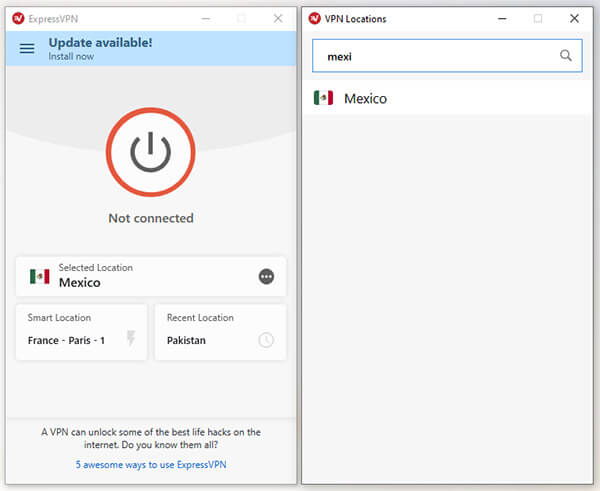
Task: Click the power connect button
Action: coord(151,152)
